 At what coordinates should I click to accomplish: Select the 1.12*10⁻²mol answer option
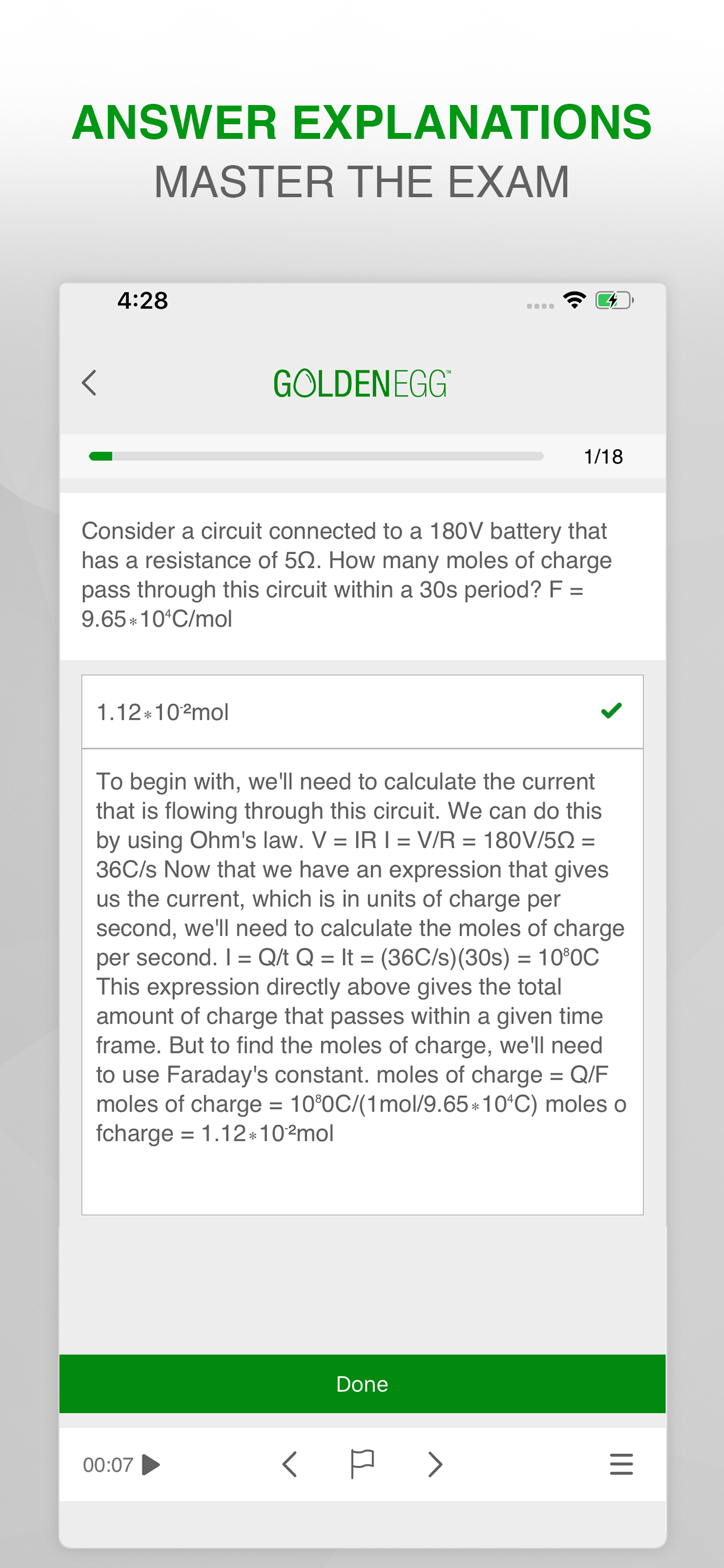[362, 712]
